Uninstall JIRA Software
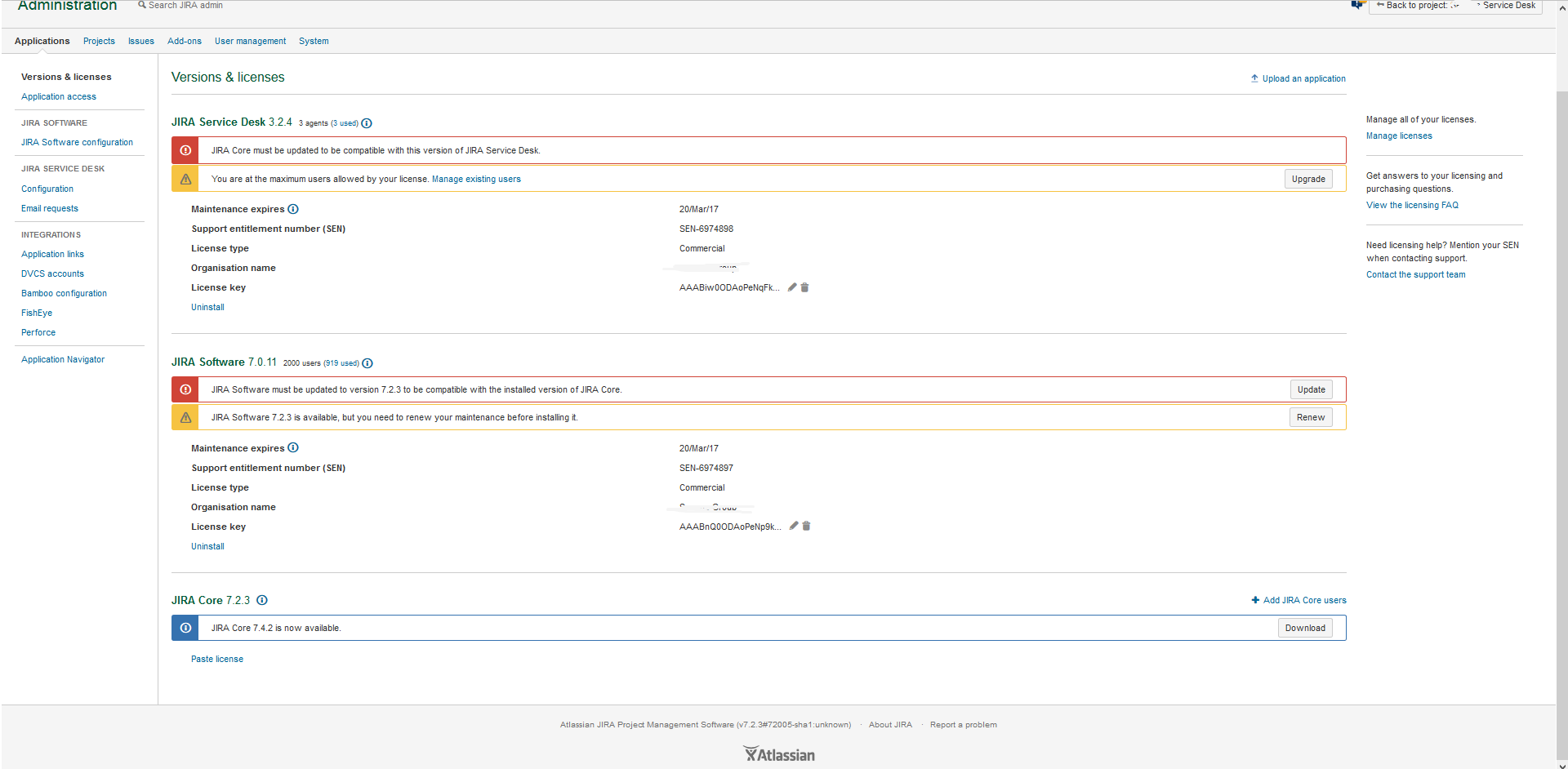This screenshot has width=1568, height=769. point(207,546)
